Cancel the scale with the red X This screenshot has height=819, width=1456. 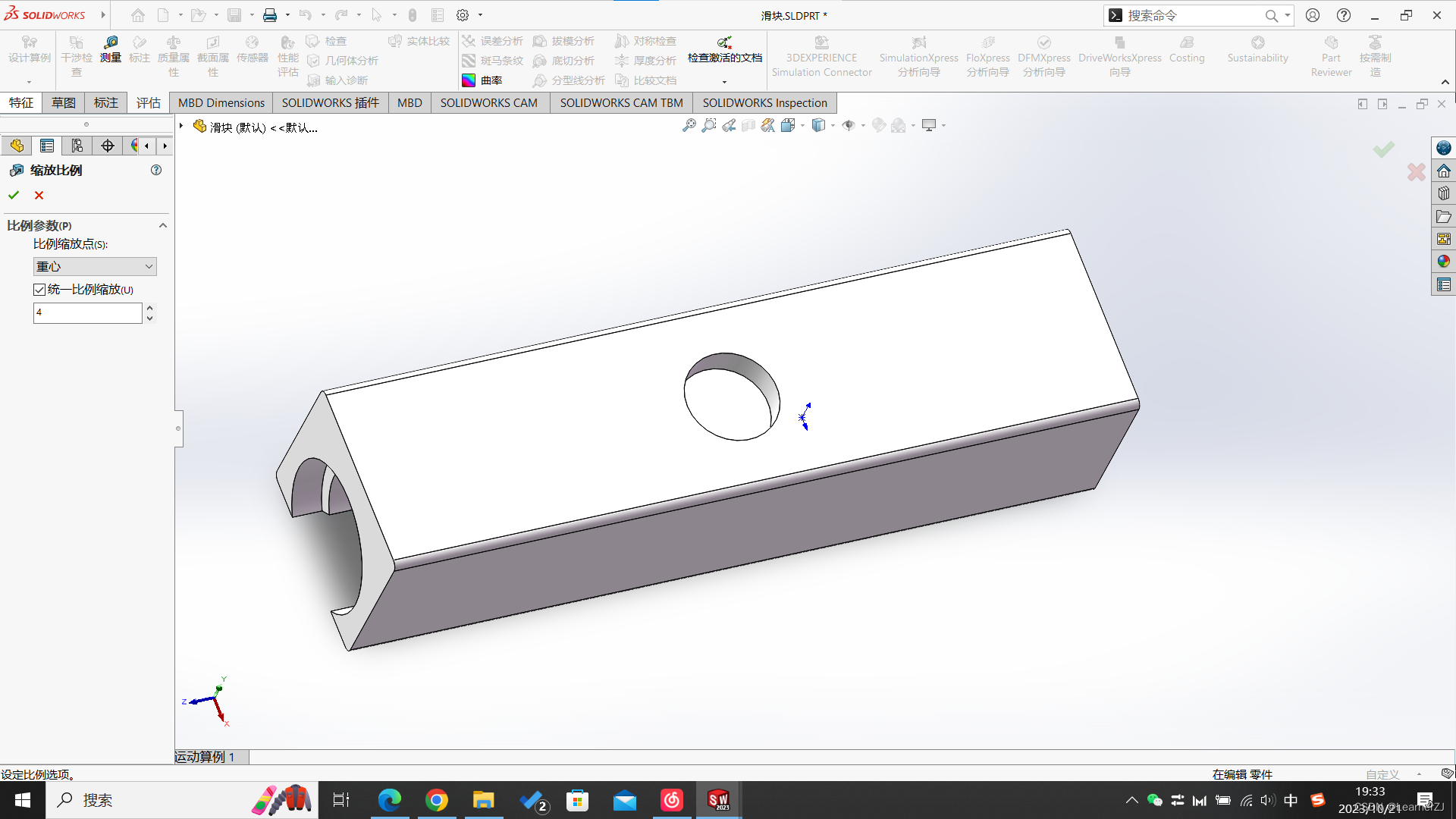pos(39,195)
